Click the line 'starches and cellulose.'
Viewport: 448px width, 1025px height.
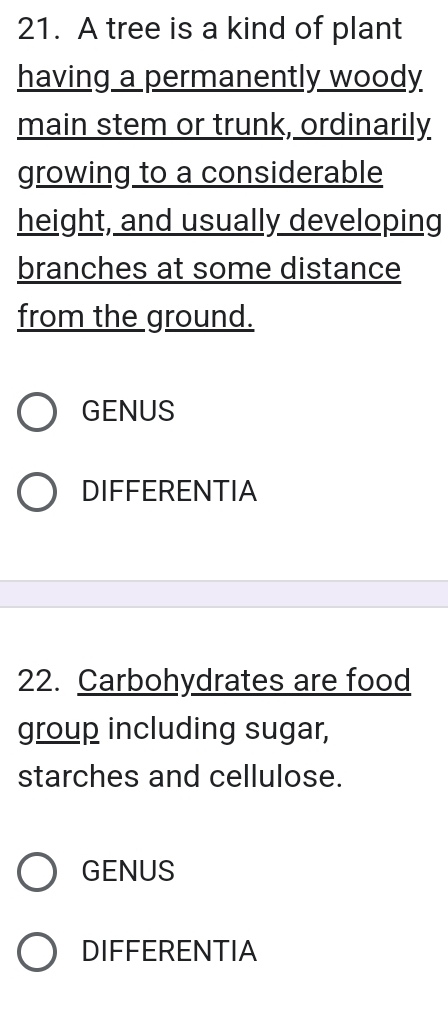[x=180, y=777]
